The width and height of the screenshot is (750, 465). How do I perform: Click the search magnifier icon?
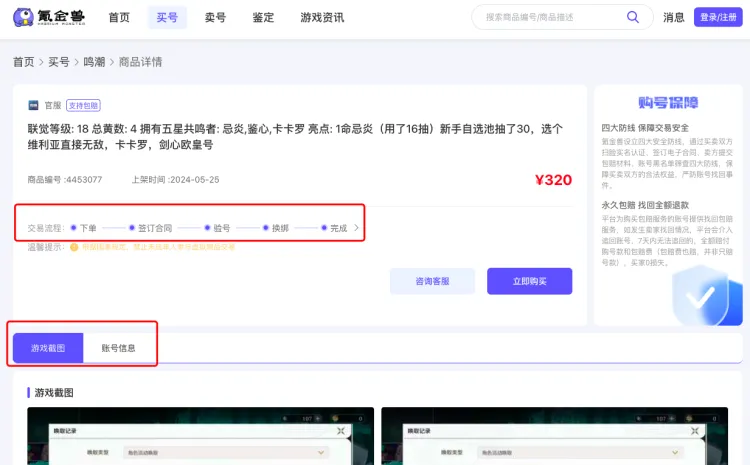(x=632, y=17)
